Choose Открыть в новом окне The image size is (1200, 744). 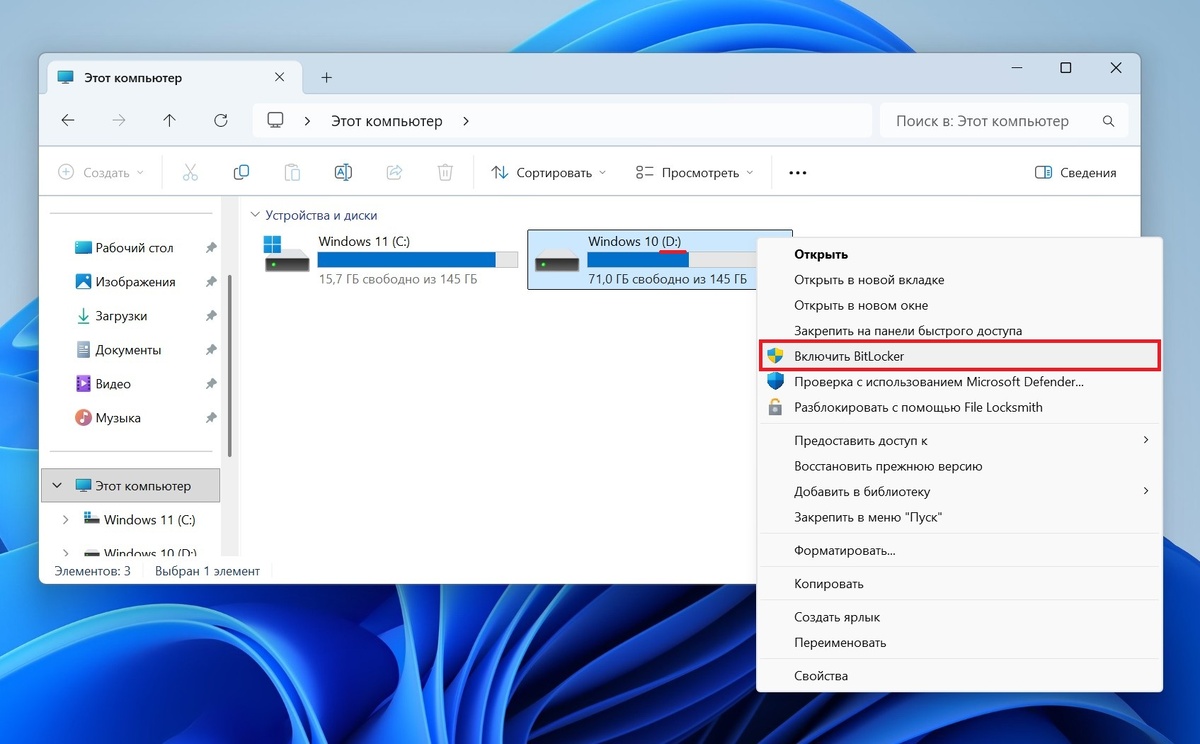(x=960, y=305)
